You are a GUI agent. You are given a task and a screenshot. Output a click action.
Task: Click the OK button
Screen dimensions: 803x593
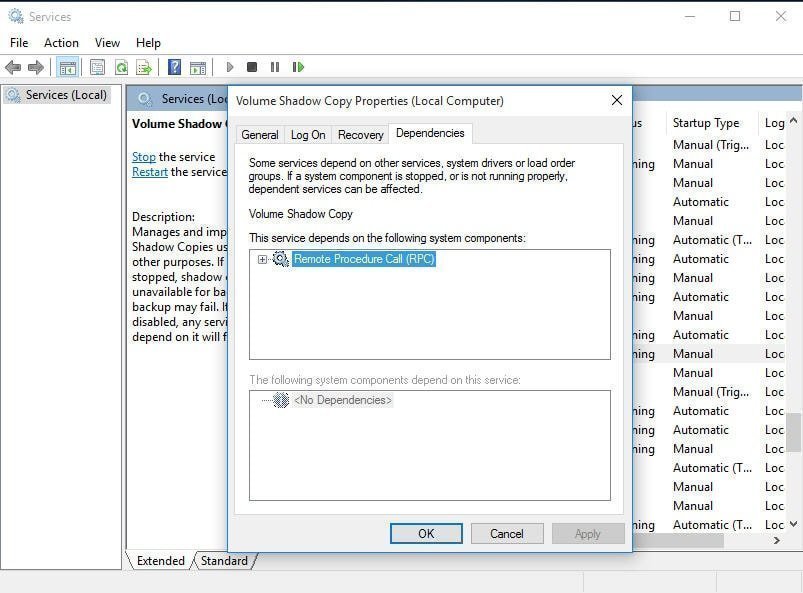pos(426,534)
